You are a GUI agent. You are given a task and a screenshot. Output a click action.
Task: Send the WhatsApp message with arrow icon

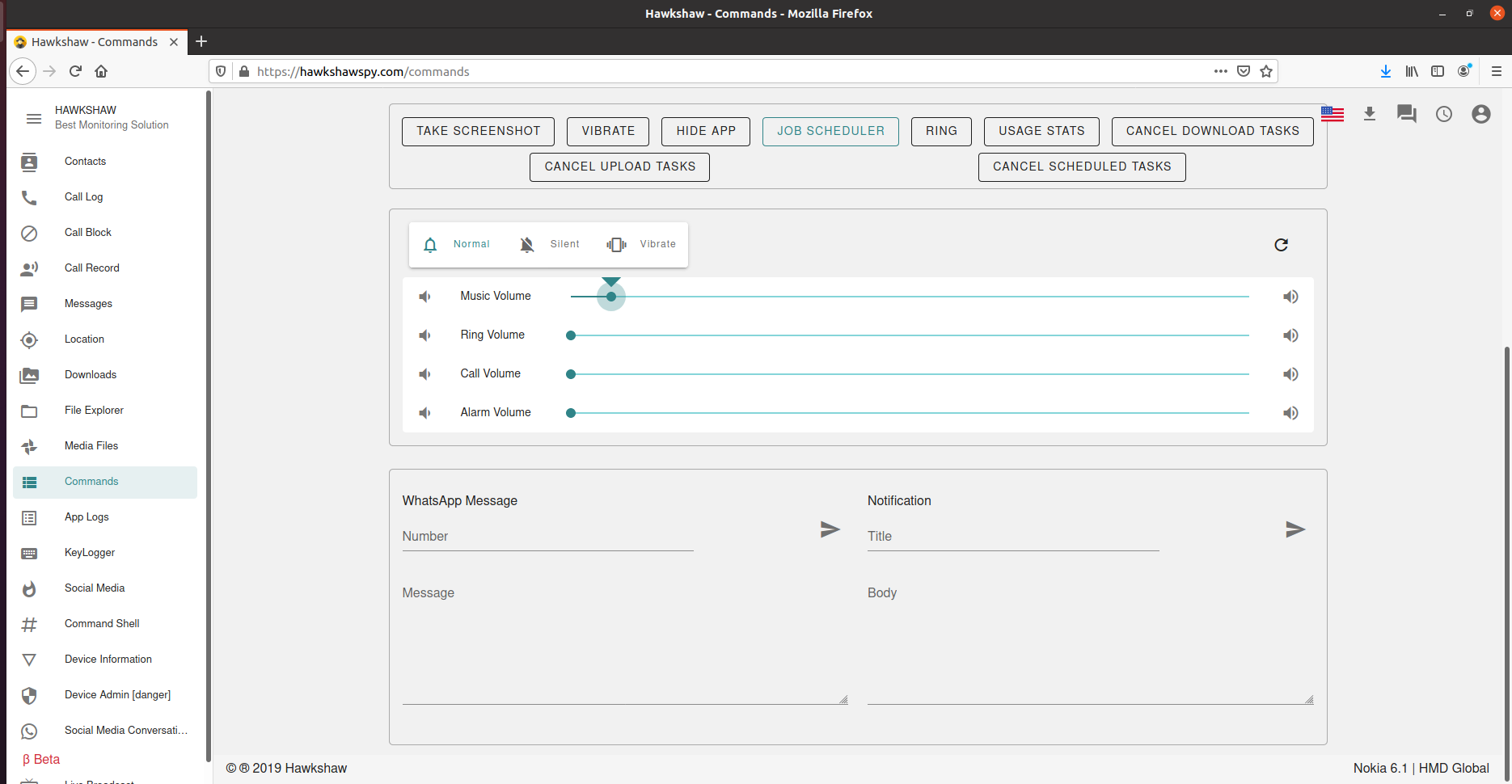(x=830, y=529)
